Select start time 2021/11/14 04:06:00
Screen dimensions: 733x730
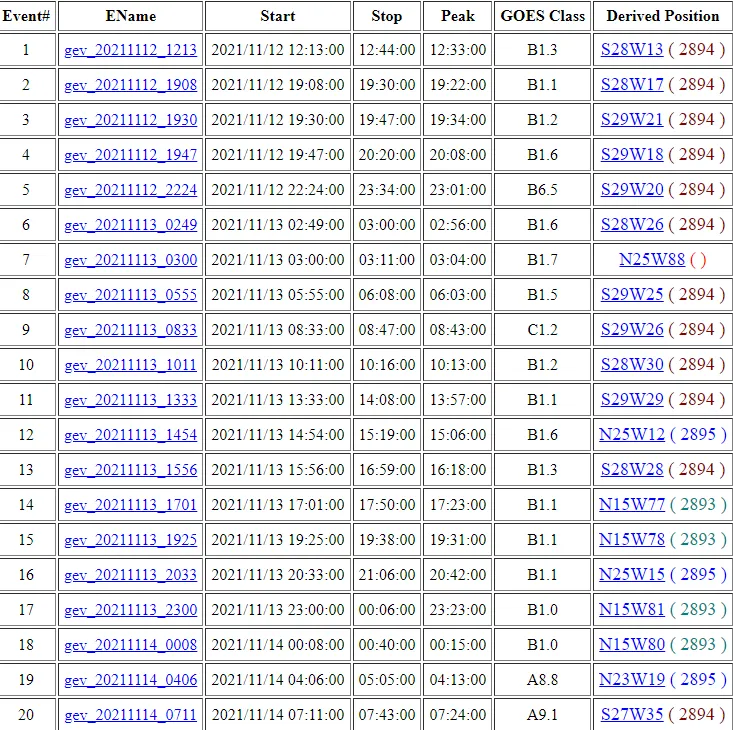[x=278, y=680]
